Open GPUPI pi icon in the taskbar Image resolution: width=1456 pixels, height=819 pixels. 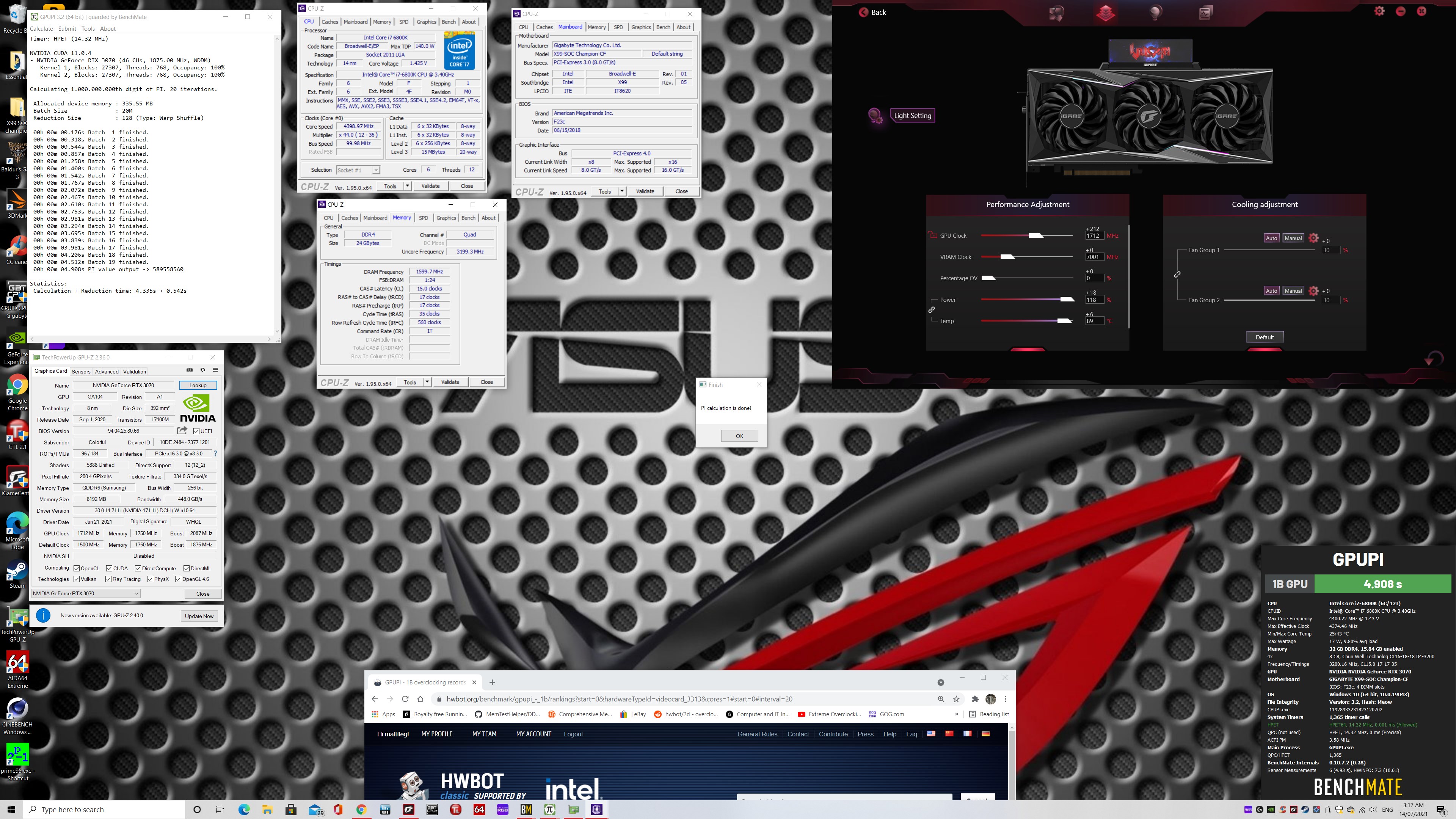point(549,810)
